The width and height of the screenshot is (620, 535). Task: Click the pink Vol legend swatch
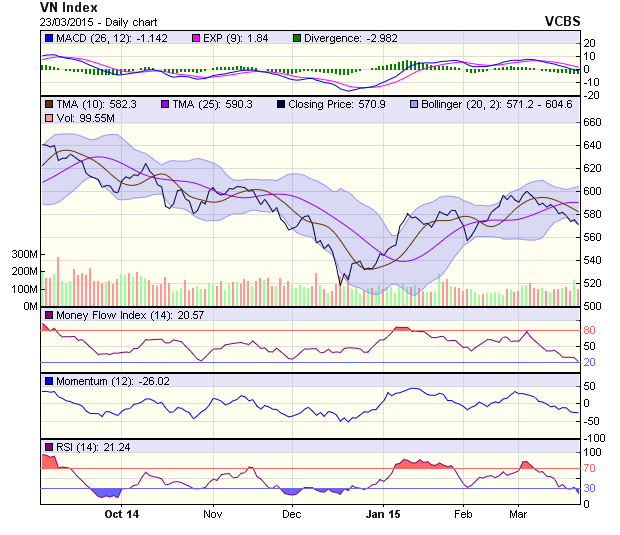(48, 119)
